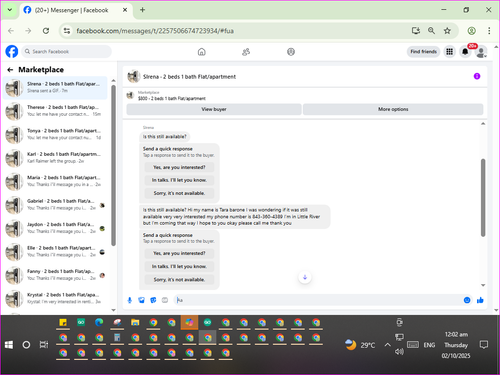Open the notifications bell with 20+ badge
This screenshot has height=375, width=500.
click(x=465, y=52)
